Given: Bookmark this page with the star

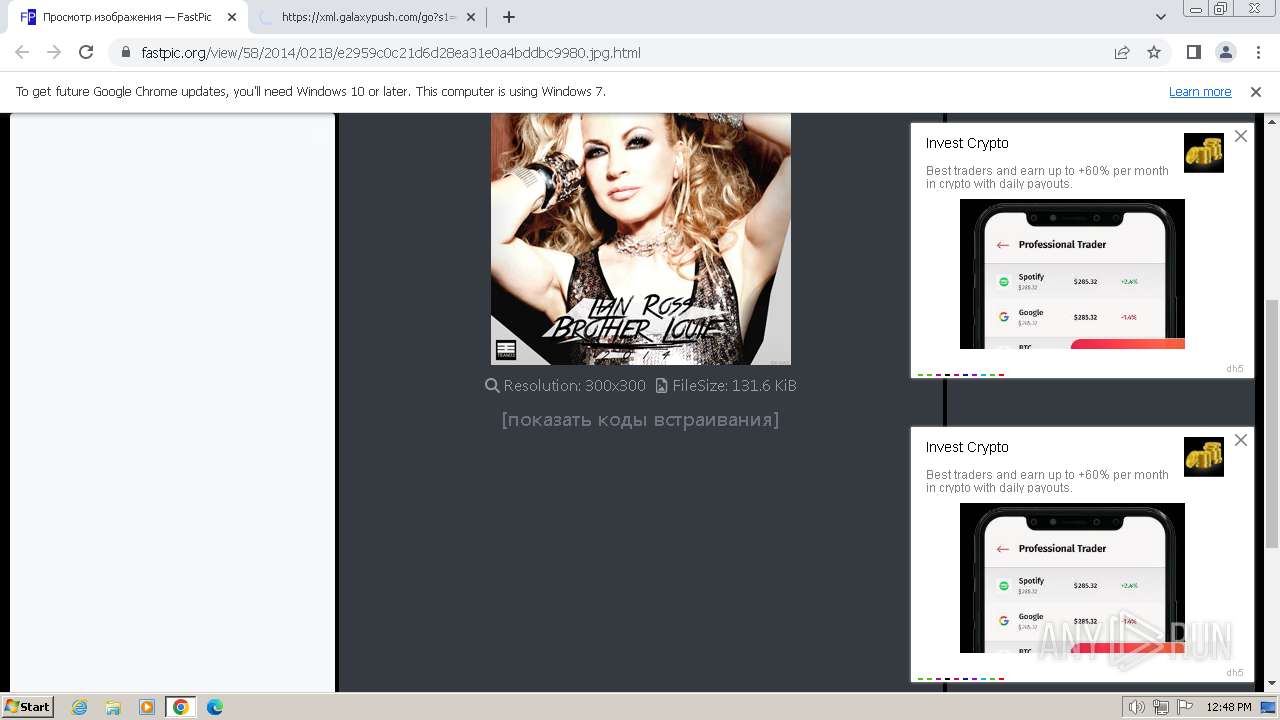Looking at the screenshot, I should pos(1154,53).
